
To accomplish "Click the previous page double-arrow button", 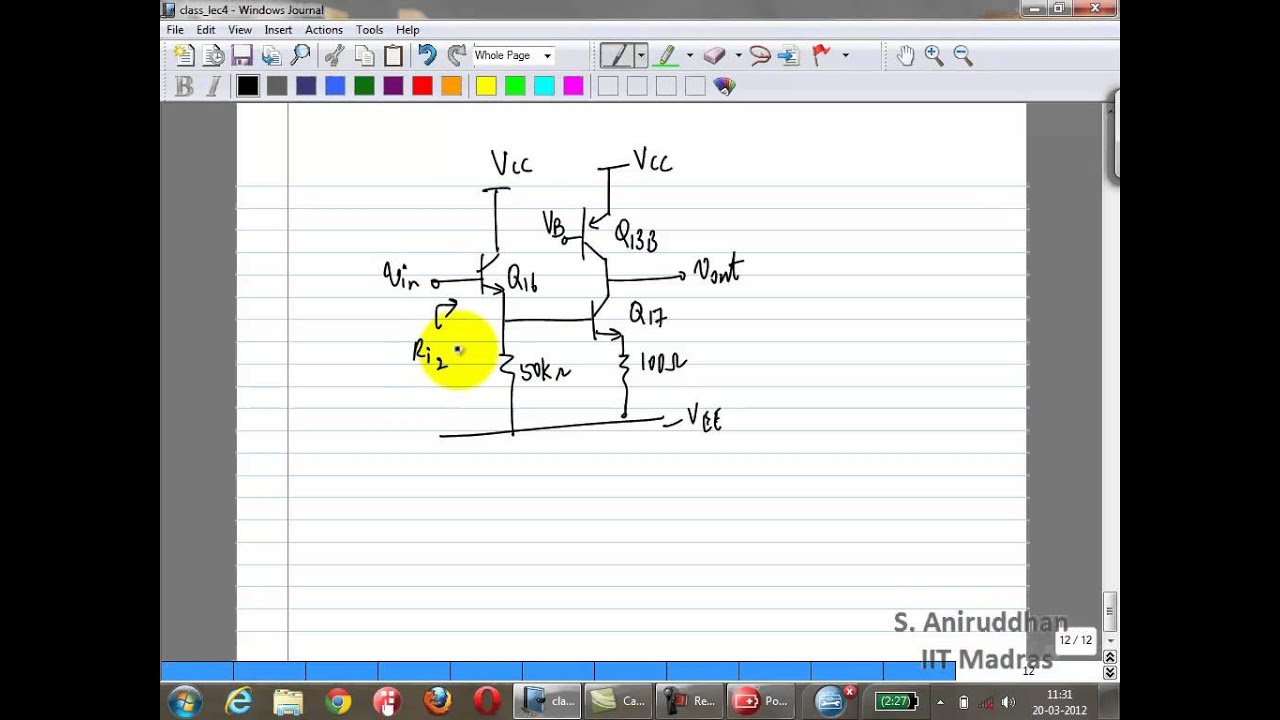I will click(x=1110, y=656).
